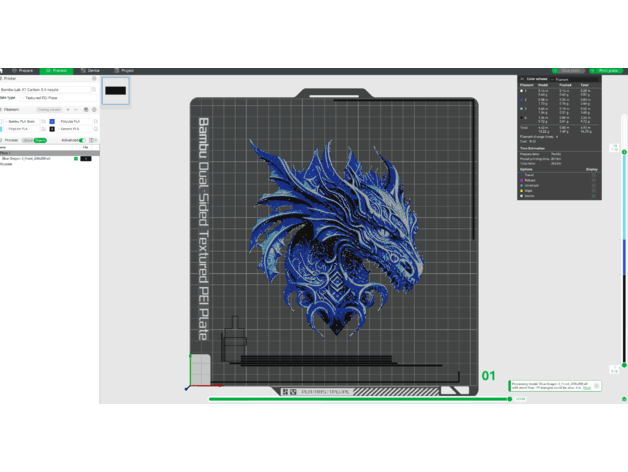Open the Device tab

pos(90,71)
